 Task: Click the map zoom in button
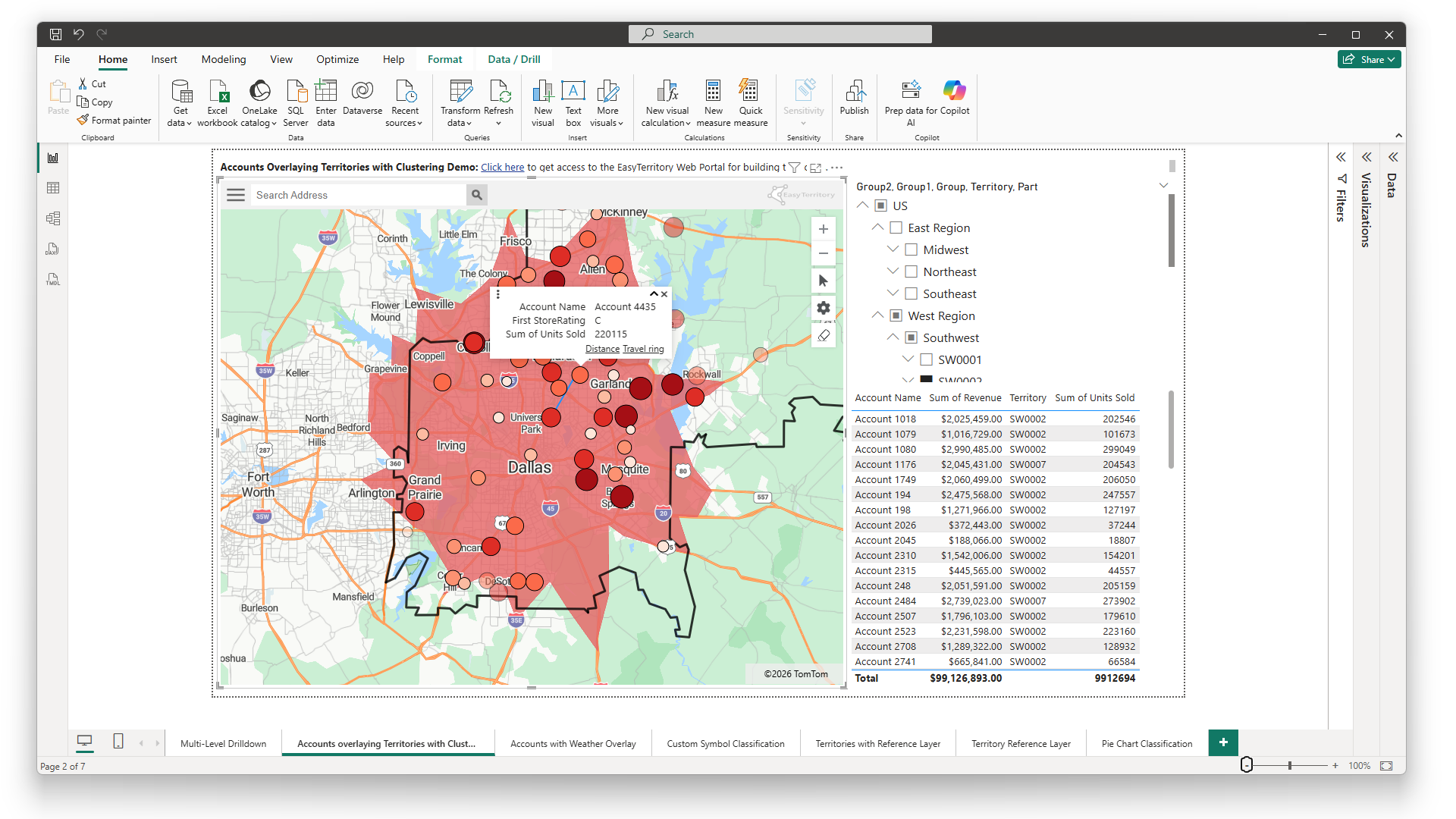tap(823, 229)
